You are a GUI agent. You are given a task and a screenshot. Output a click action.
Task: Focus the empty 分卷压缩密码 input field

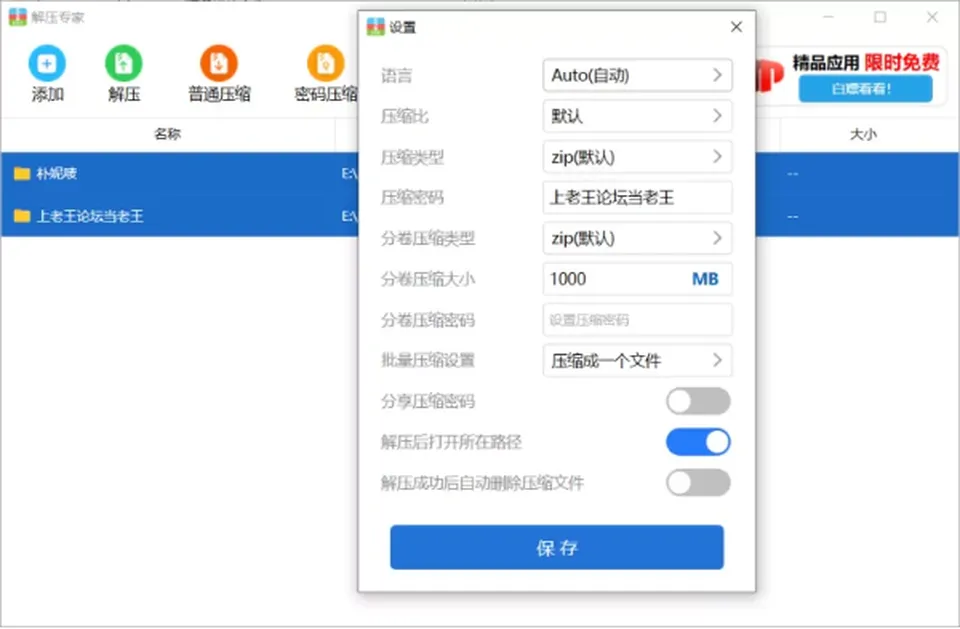pos(637,320)
